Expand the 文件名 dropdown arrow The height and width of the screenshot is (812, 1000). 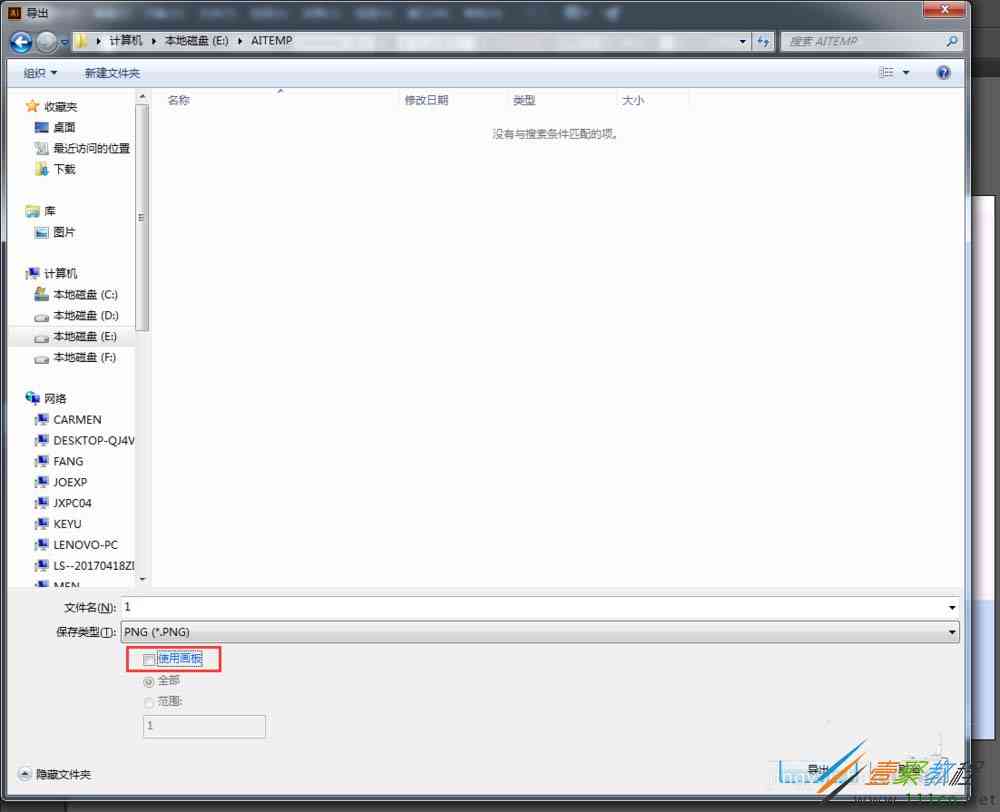click(x=952, y=607)
